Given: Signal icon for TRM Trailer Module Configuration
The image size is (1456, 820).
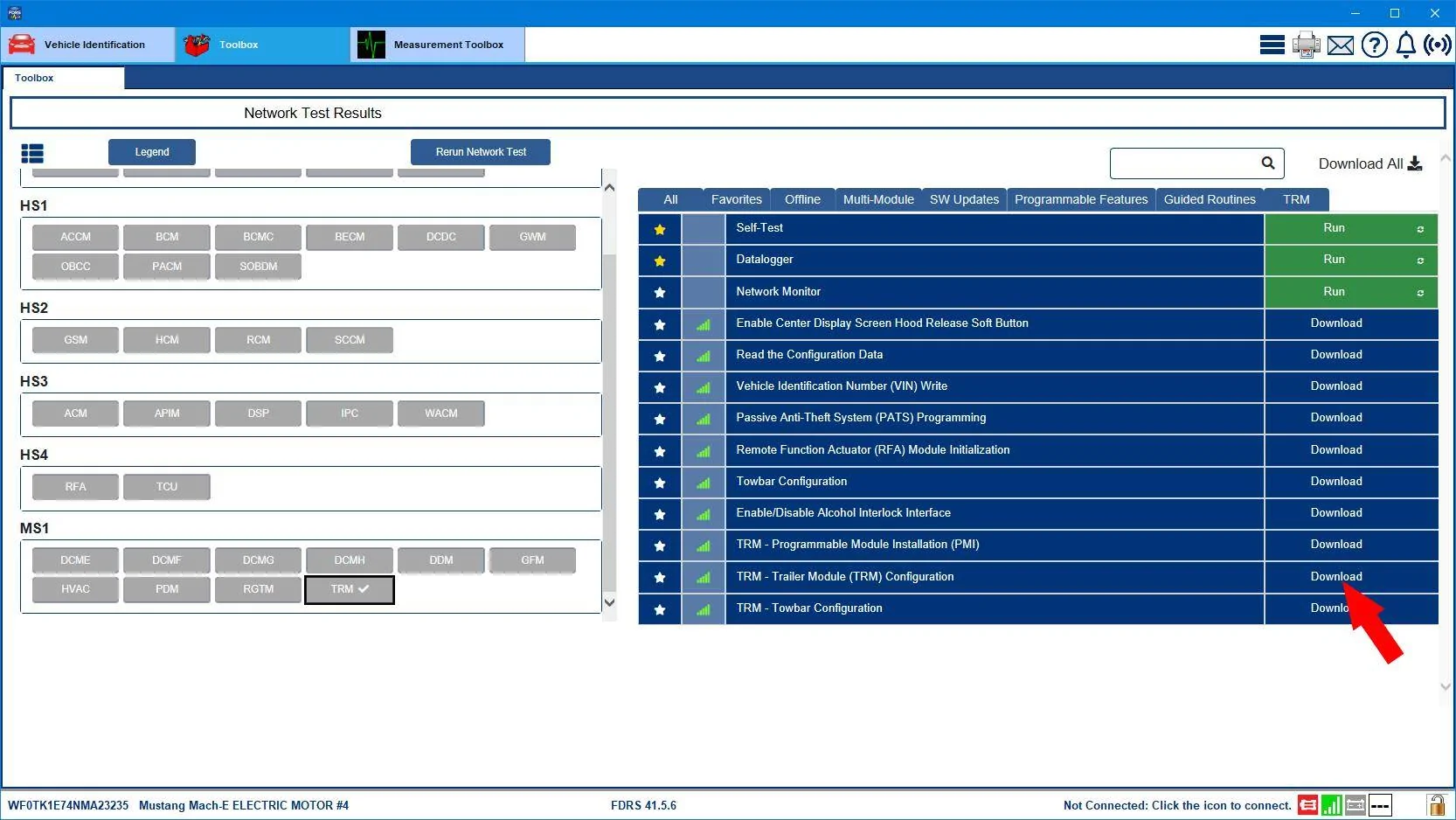Looking at the screenshot, I should click(704, 577).
